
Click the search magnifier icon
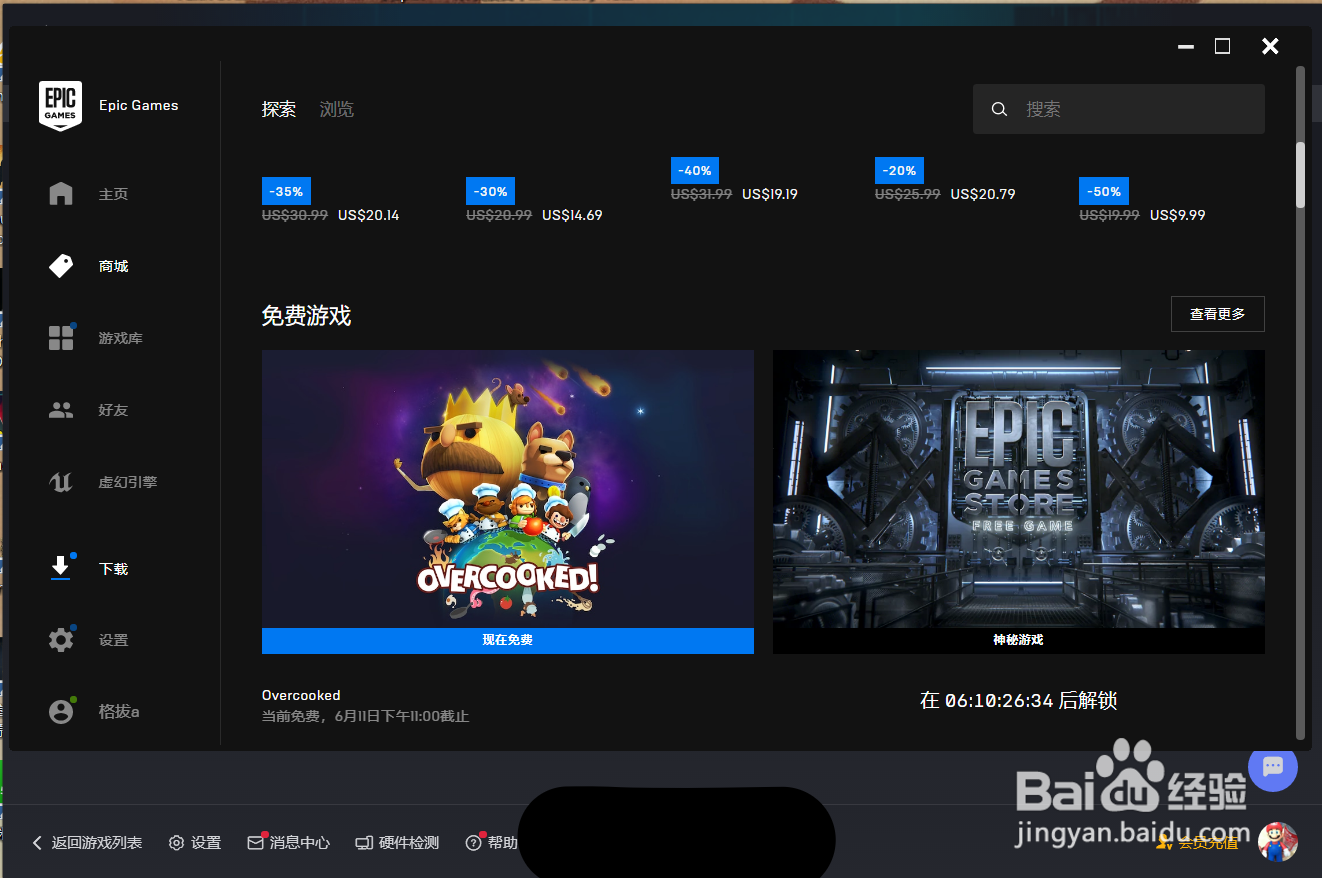point(999,109)
